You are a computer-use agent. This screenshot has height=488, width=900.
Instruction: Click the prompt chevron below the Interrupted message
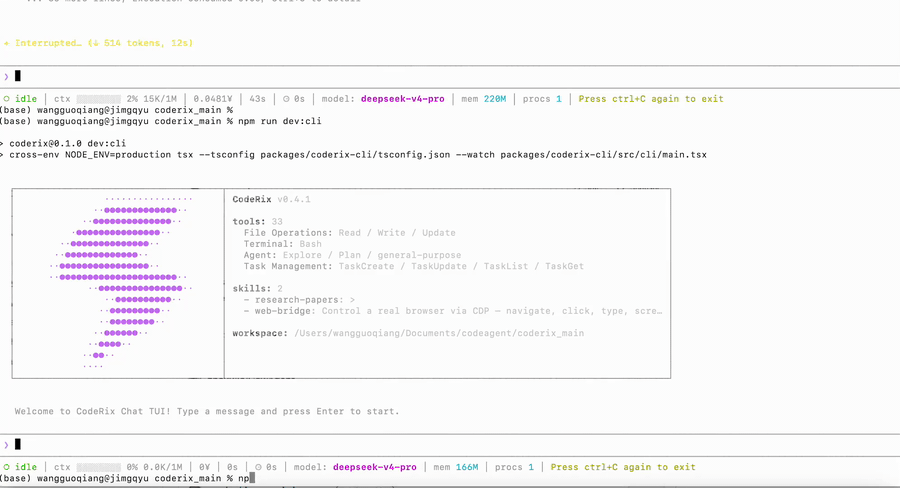tap(6, 76)
